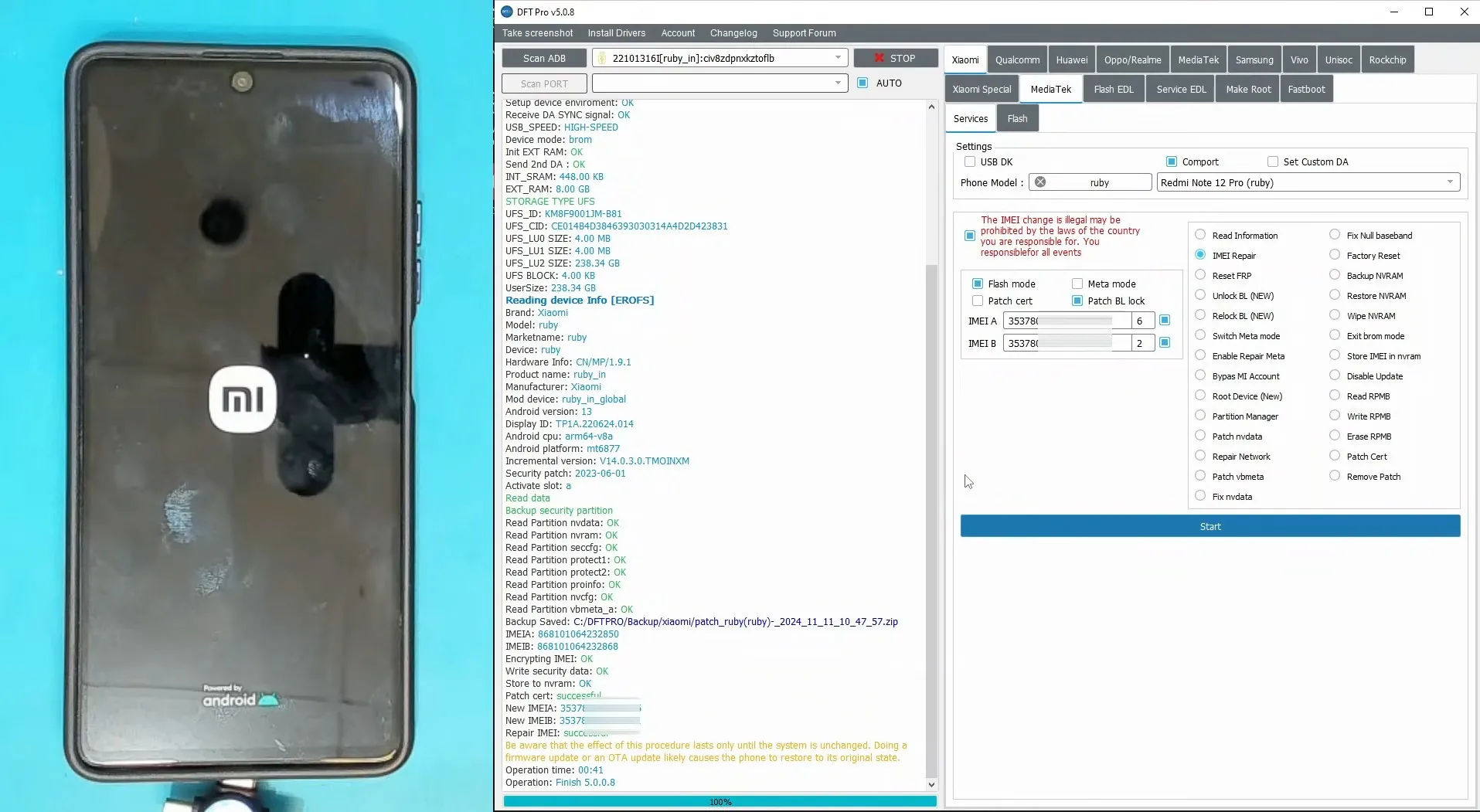The image size is (1480, 812).
Task: Select Fix Null baseband option
Action: (x=1335, y=234)
